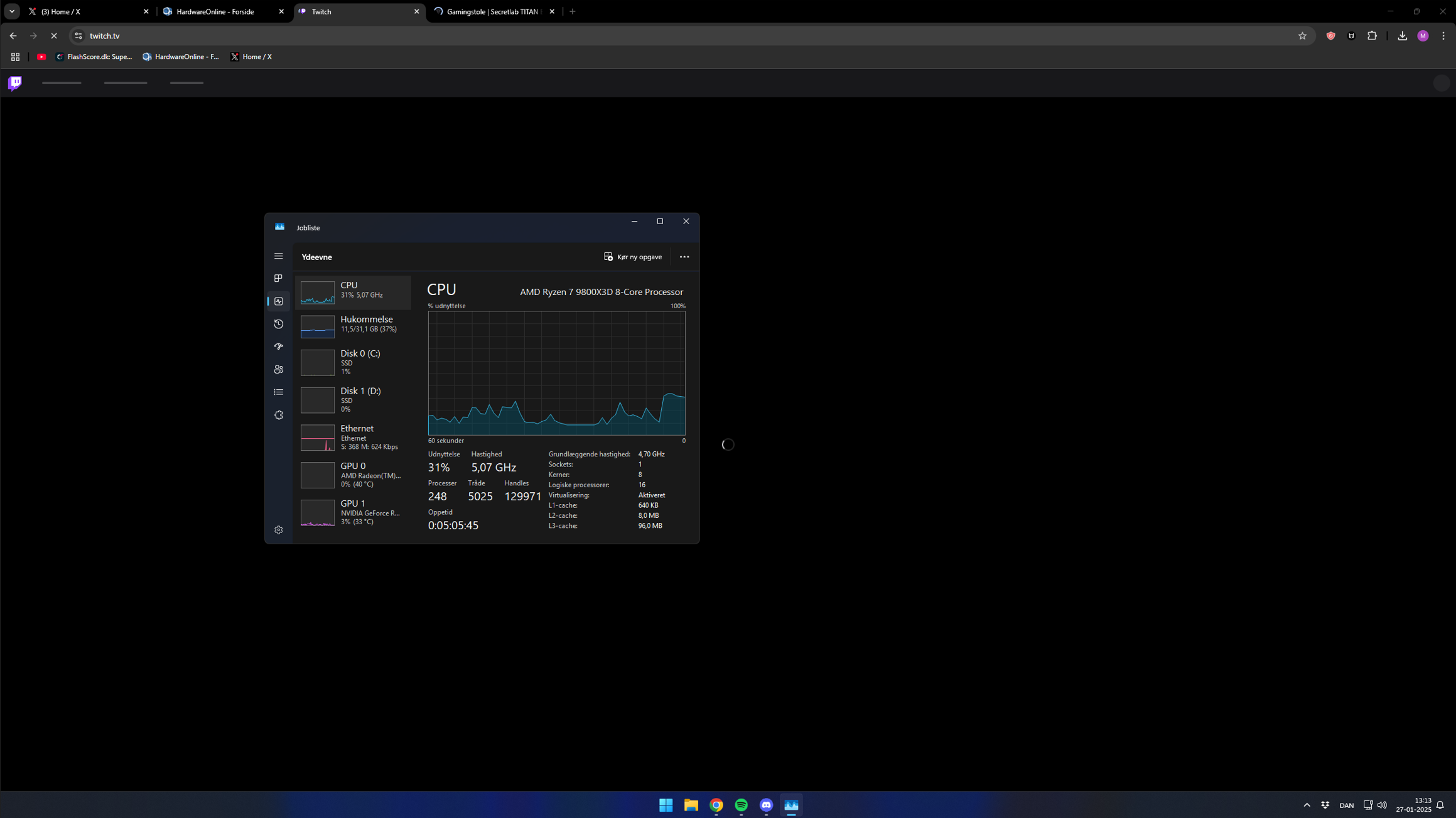Image resolution: width=1456 pixels, height=818 pixels.
Task: Open the Chrome tab search dropdown arrow
Action: coord(12,11)
